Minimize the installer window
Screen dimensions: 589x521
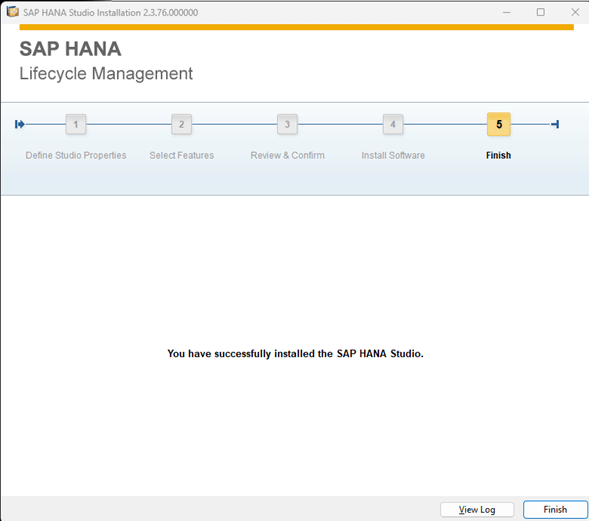507,12
